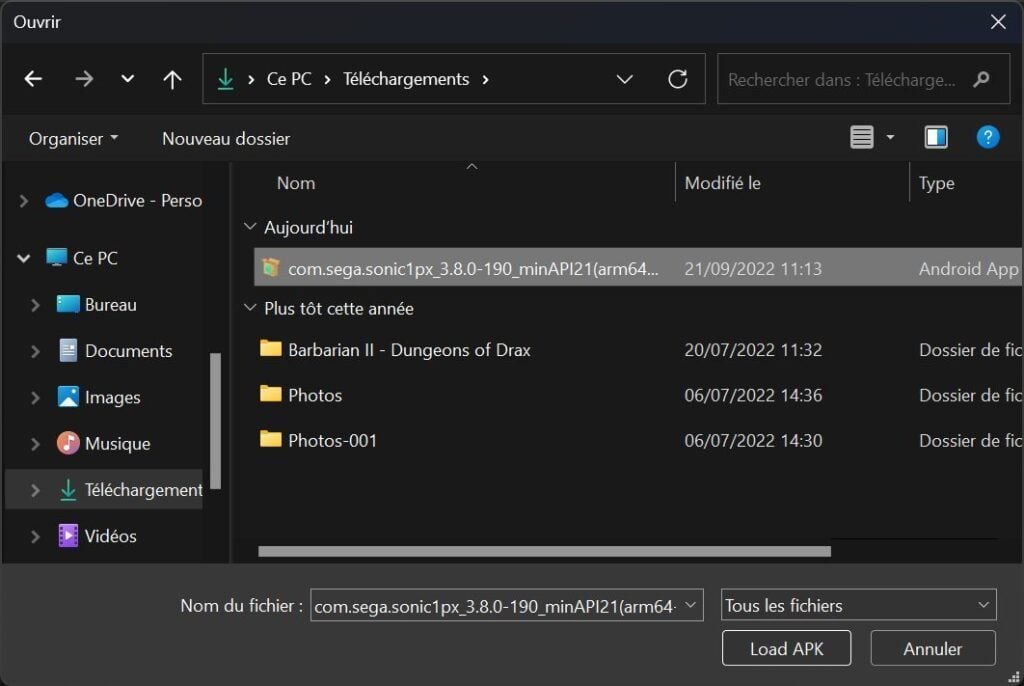Screen dimensions: 1024x686
Task: Expand the Images tree node
Action: (x=35, y=397)
